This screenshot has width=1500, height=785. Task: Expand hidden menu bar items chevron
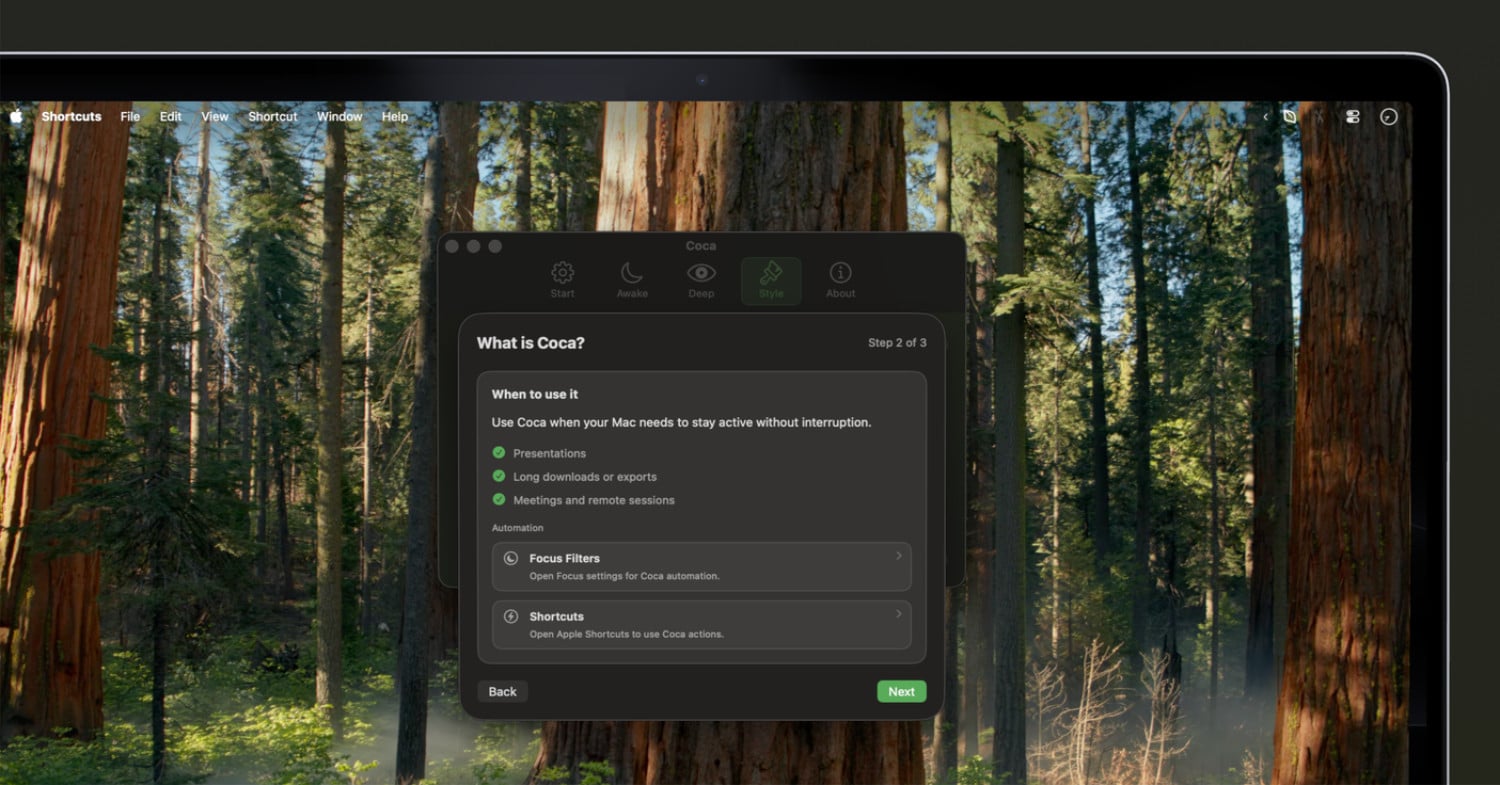coord(1265,117)
